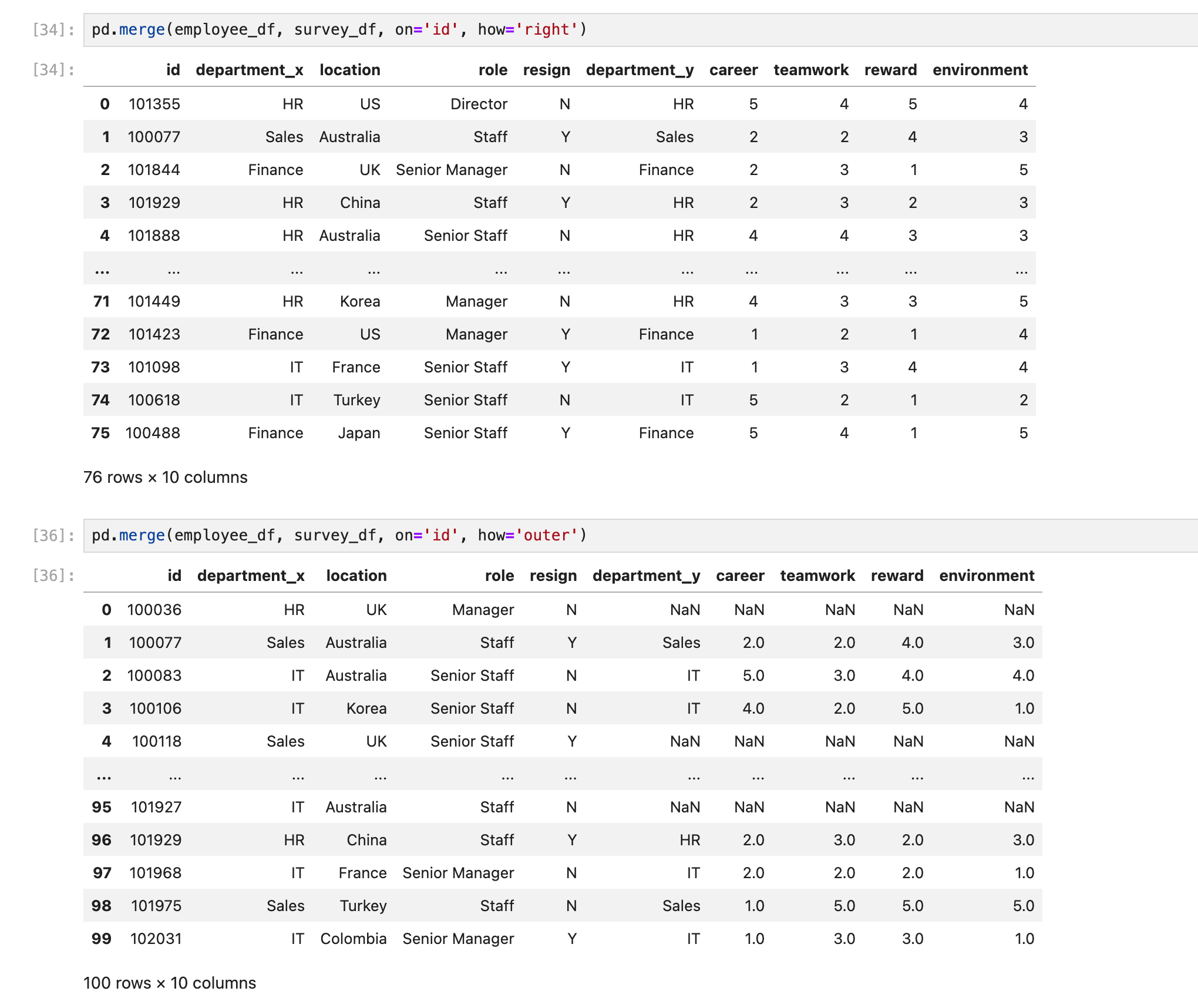Screen dimensions: 1198x1008
Task: Click id cell 101098
Action: coord(154,367)
